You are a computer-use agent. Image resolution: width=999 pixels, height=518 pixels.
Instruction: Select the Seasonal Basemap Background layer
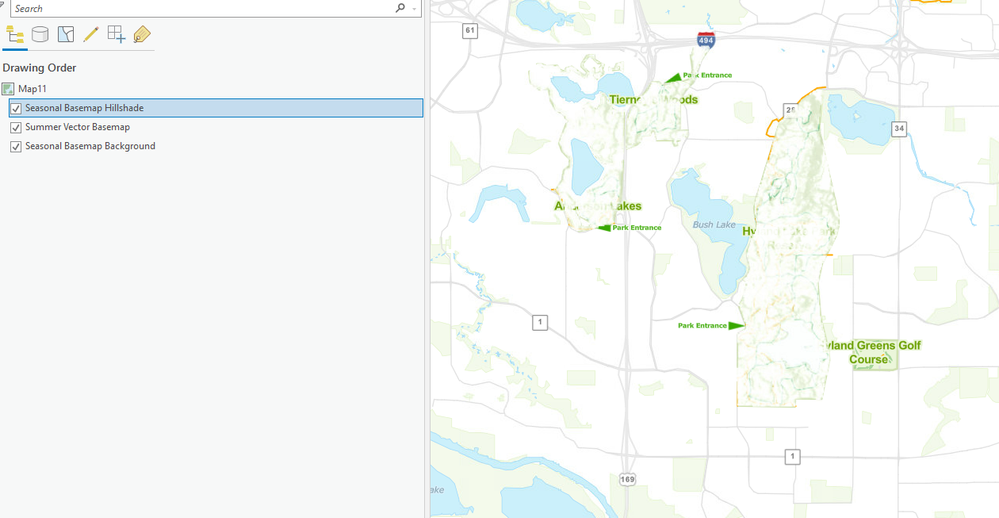[90, 146]
